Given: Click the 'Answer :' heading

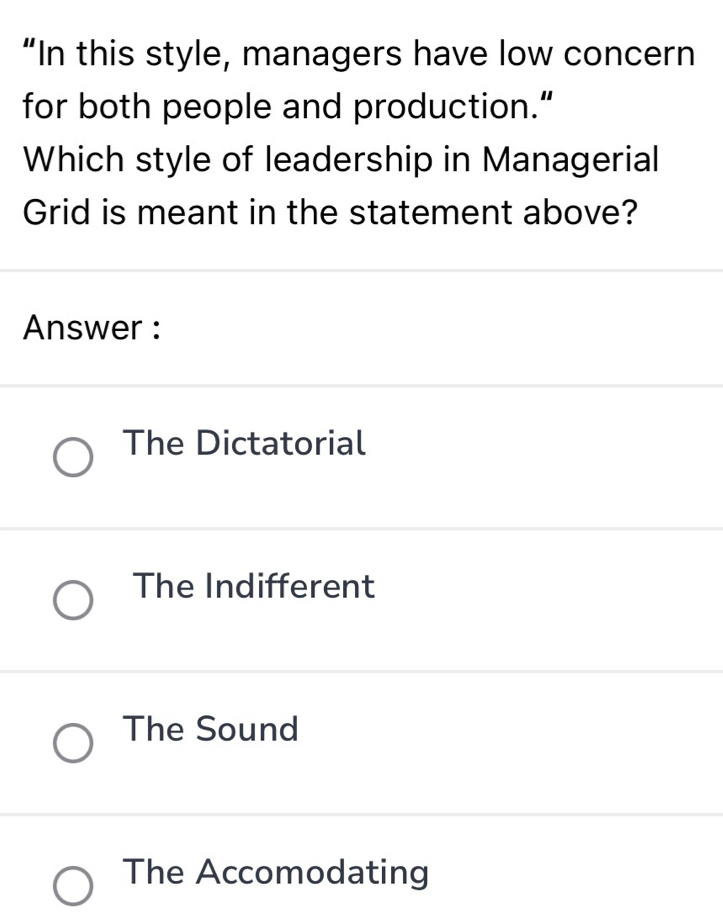Looking at the screenshot, I should tap(91, 327).
